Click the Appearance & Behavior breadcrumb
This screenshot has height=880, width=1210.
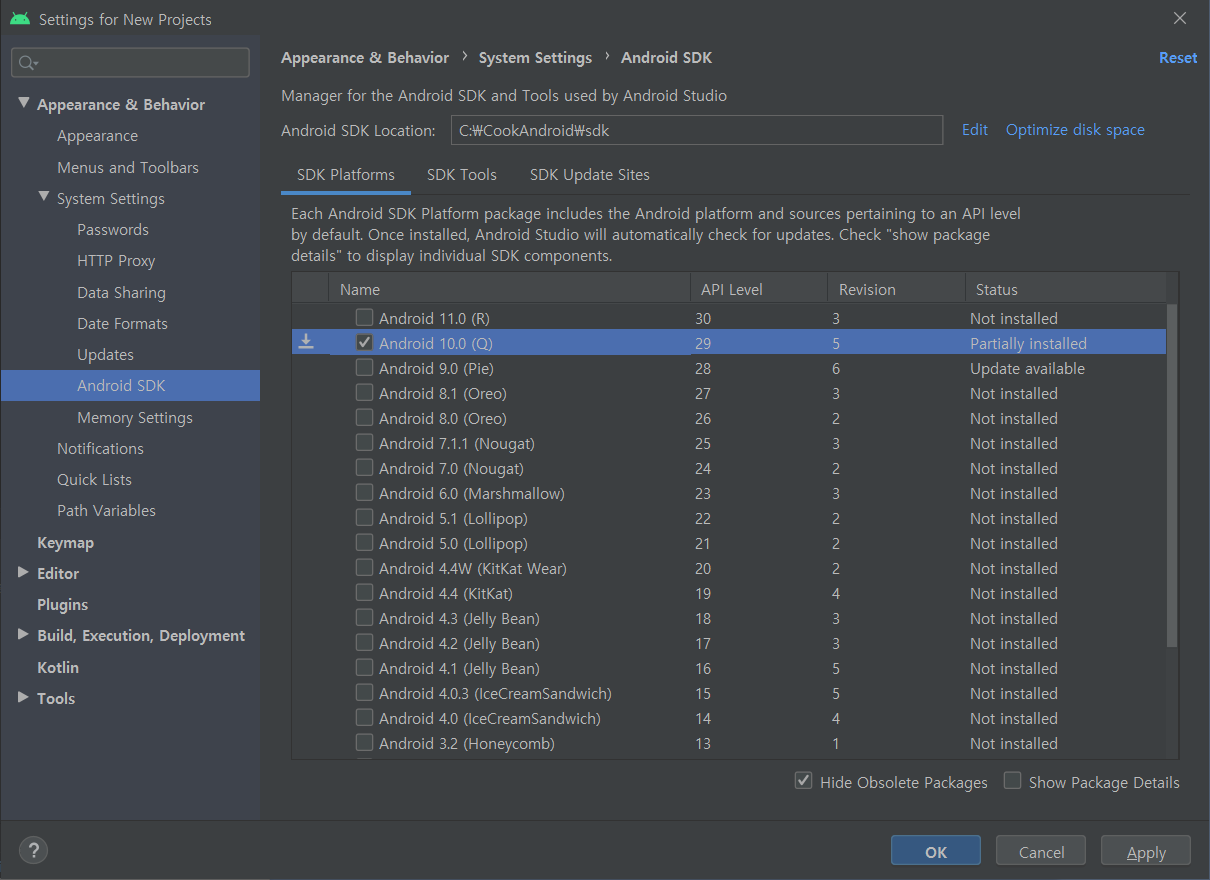coord(365,58)
